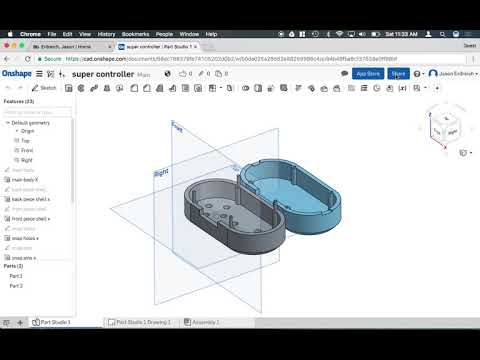480x360 pixels.
Task: Click the links counter icon
Action: (204, 74)
